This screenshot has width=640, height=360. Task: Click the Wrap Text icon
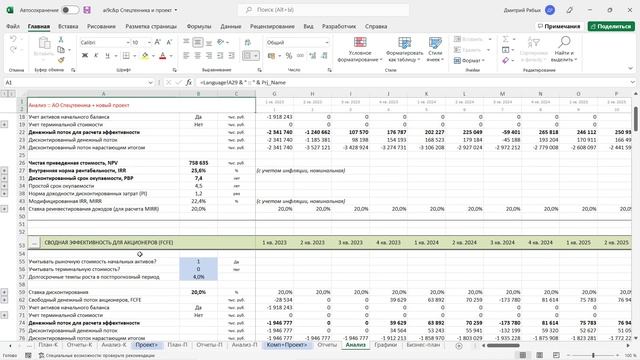coord(248,42)
